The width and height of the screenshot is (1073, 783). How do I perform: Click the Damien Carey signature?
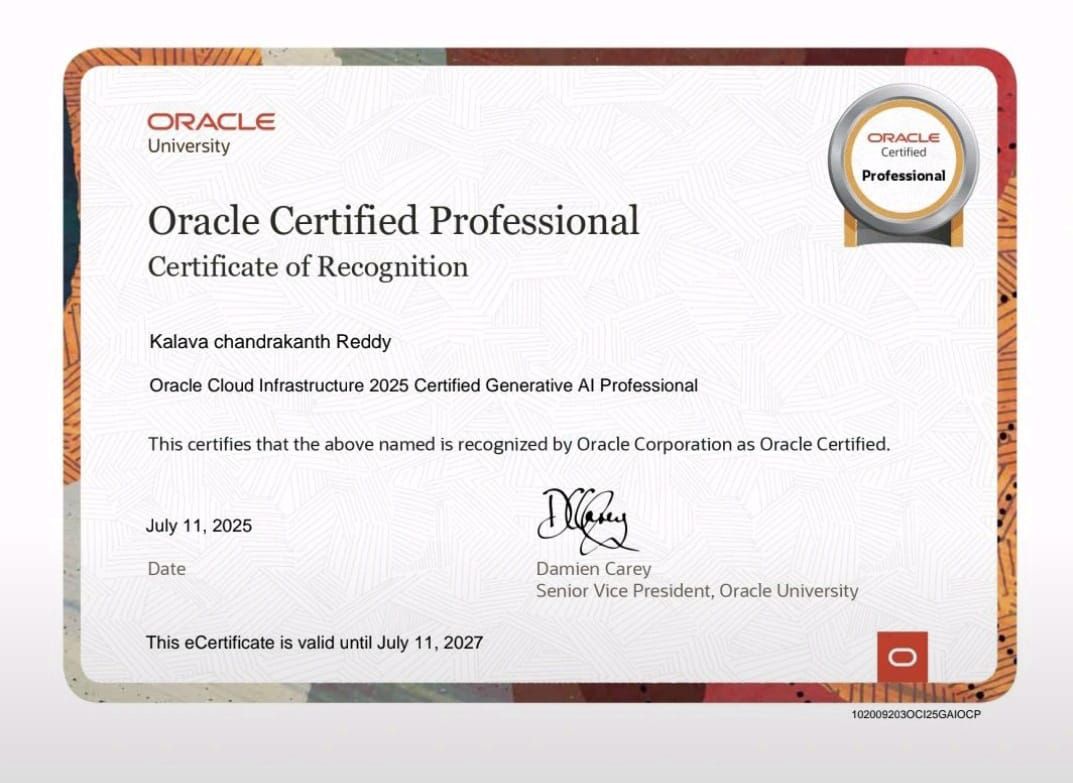coord(588,522)
